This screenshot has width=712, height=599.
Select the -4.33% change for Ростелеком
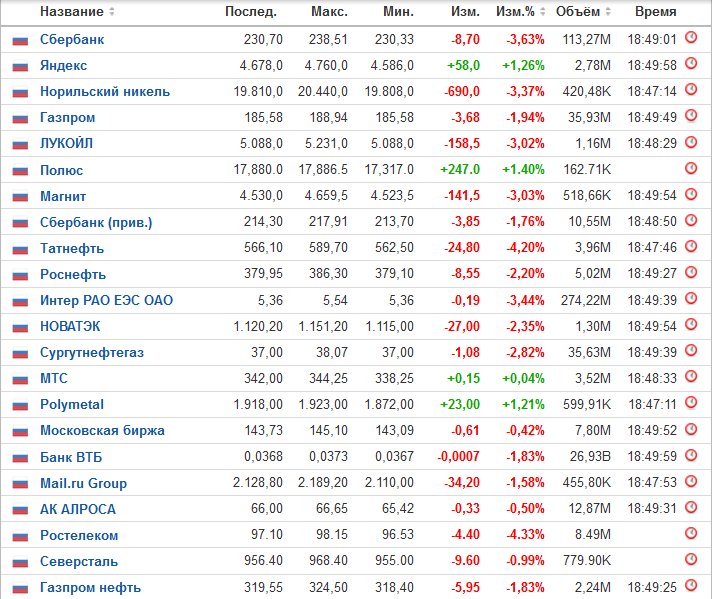[x=525, y=535]
